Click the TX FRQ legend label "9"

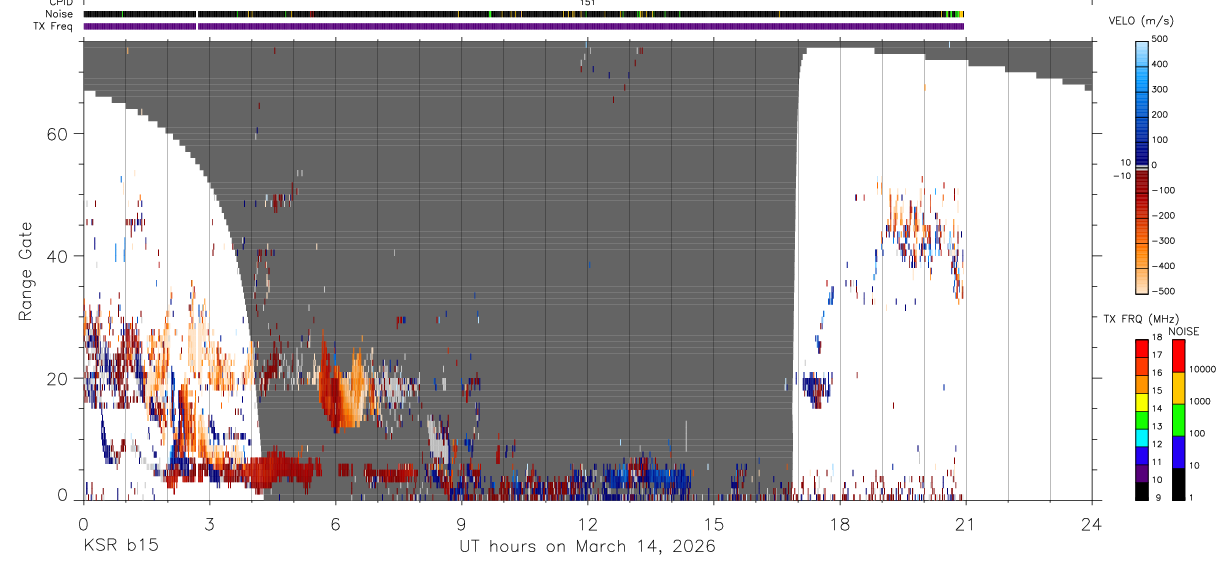point(1157,498)
